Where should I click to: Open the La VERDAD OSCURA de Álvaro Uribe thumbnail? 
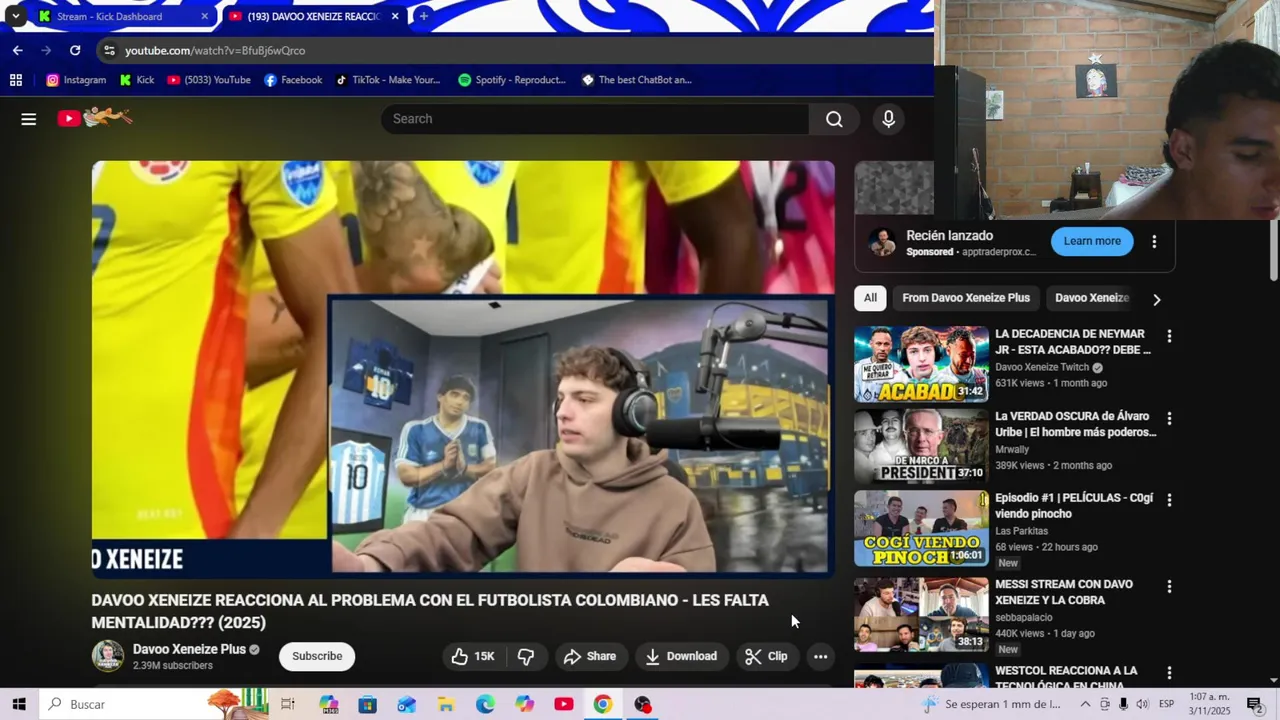pos(921,446)
